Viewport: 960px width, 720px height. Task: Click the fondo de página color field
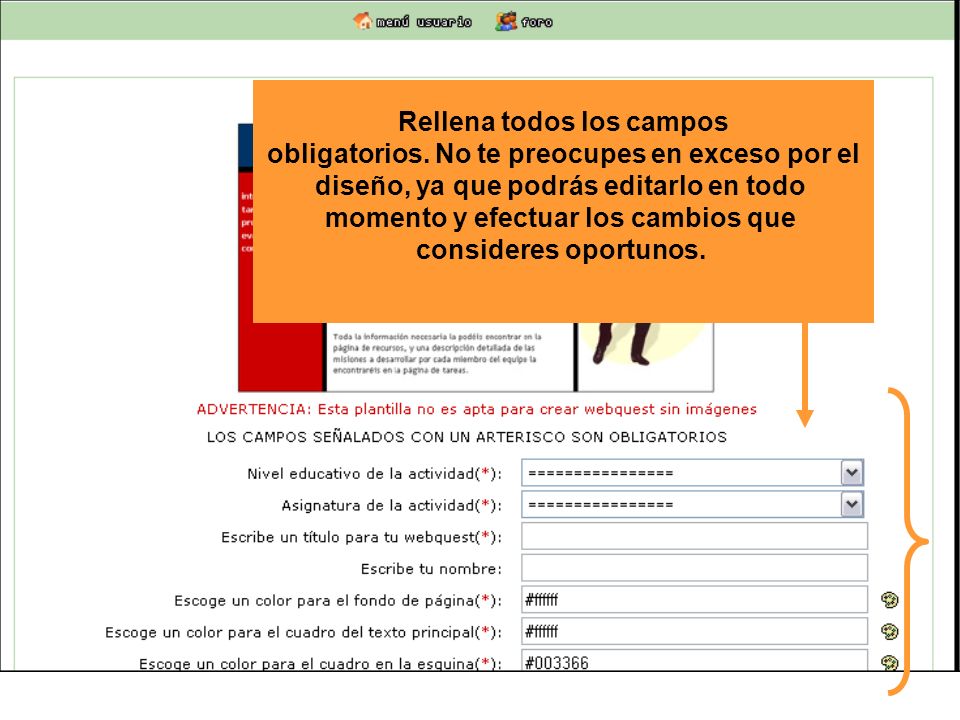694,600
